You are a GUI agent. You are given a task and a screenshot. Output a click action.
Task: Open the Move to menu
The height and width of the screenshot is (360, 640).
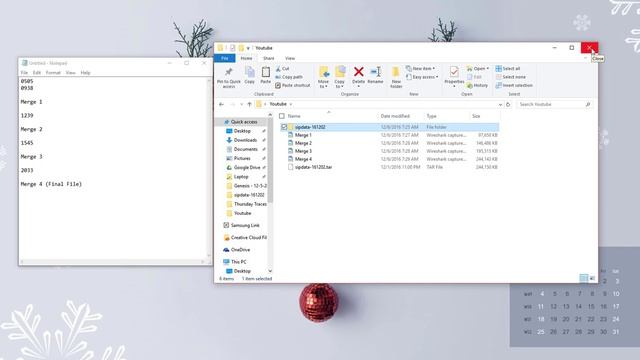point(323,77)
